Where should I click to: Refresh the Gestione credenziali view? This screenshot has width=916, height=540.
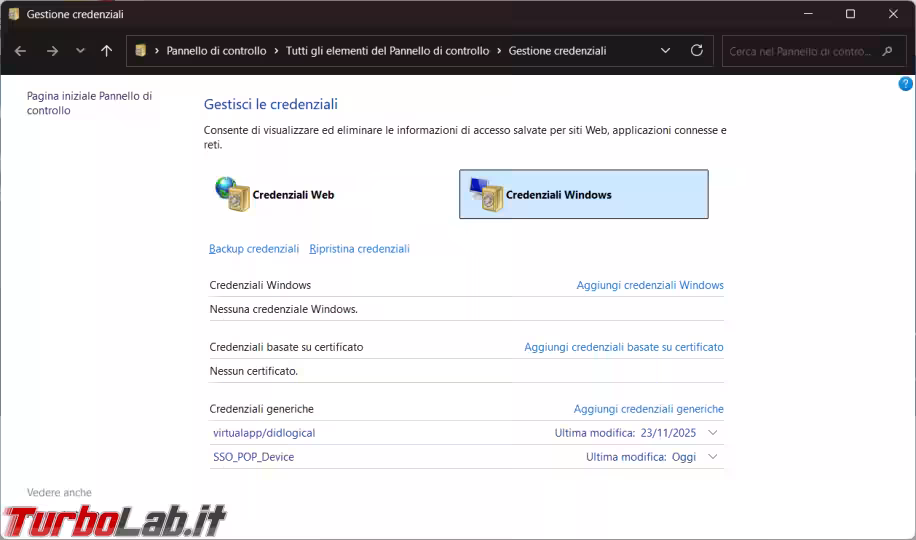(696, 51)
